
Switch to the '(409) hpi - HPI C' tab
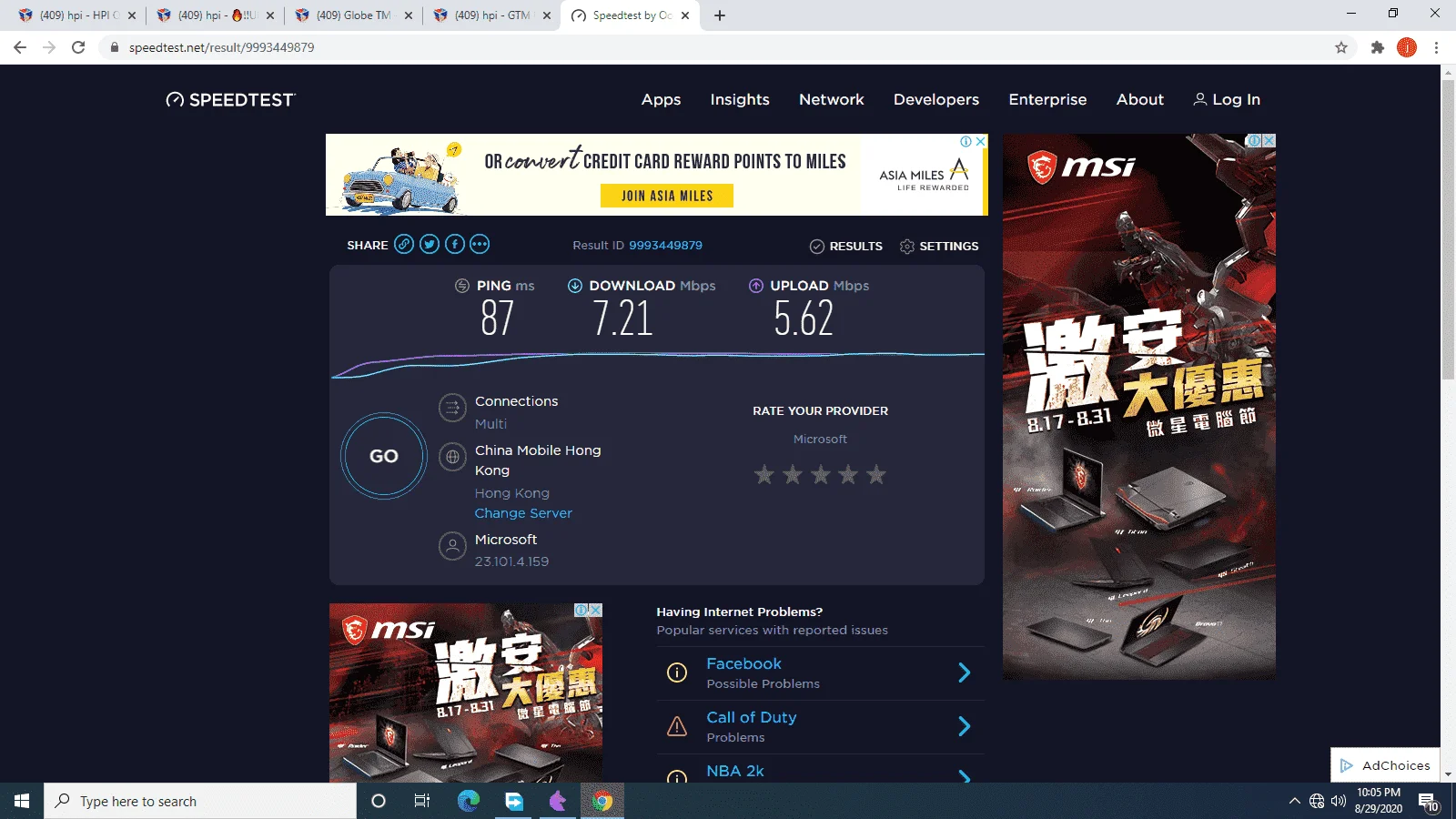coord(76,15)
